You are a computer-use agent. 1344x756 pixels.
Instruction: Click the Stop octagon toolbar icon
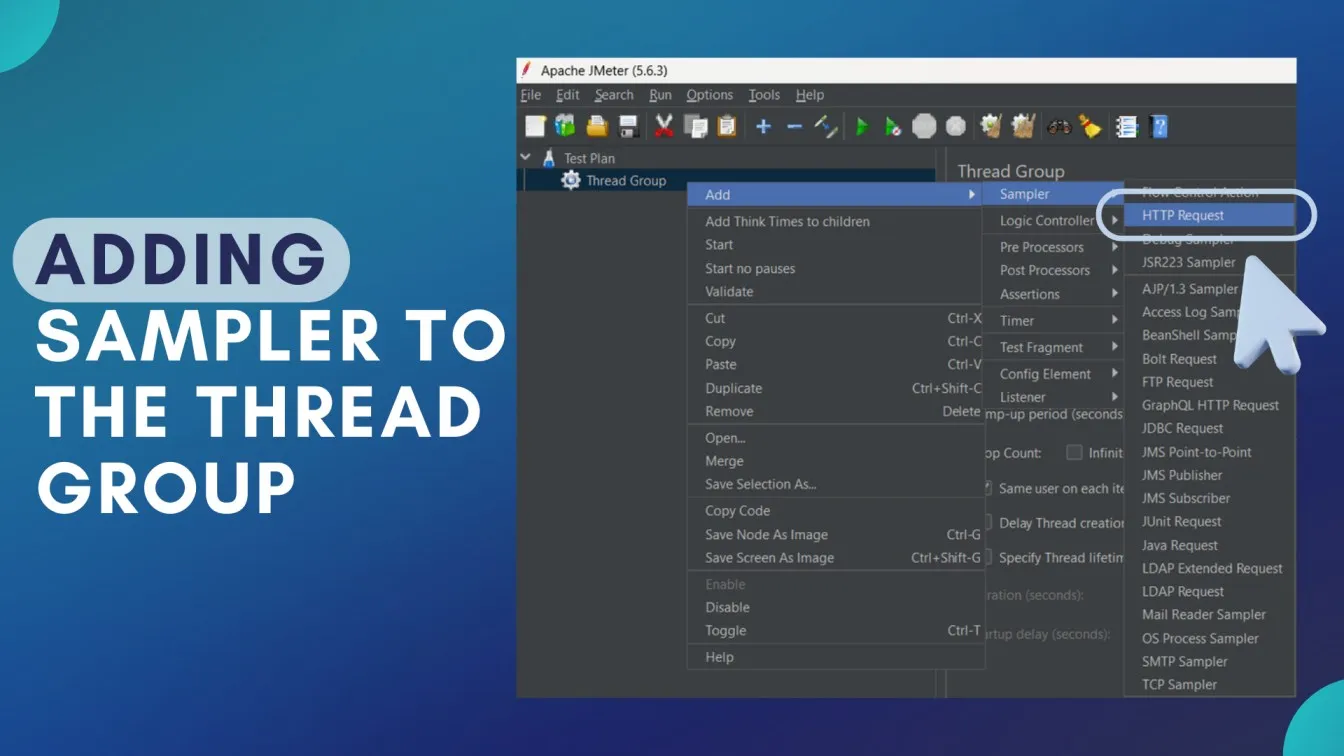click(x=925, y=126)
